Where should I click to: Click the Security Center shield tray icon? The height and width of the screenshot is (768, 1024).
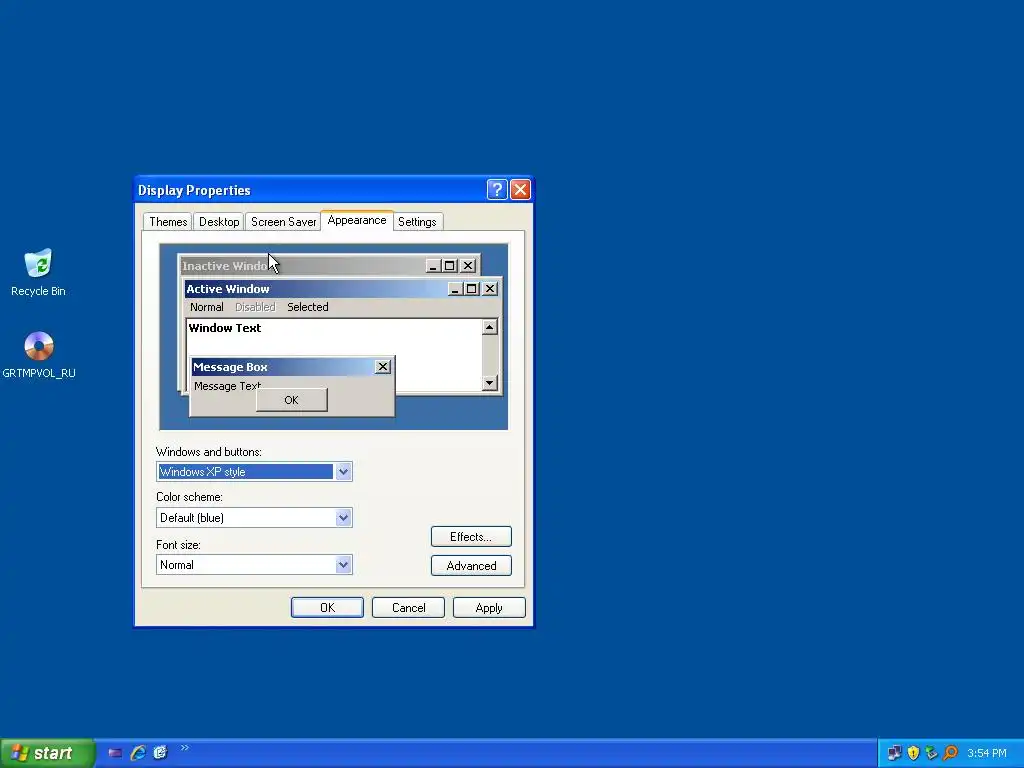[913, 753]
